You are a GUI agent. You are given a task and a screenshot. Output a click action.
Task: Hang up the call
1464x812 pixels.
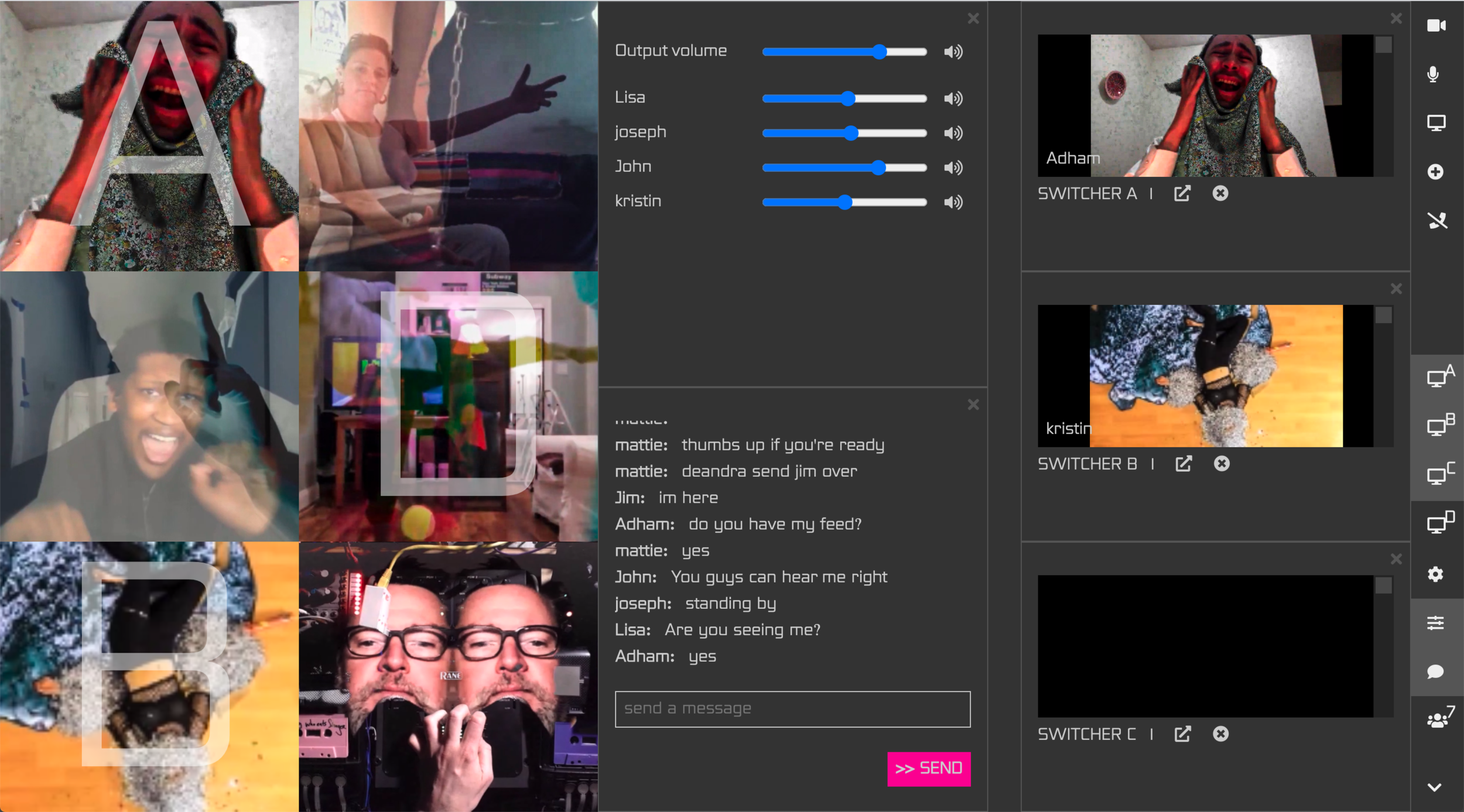pos(1437,221)
